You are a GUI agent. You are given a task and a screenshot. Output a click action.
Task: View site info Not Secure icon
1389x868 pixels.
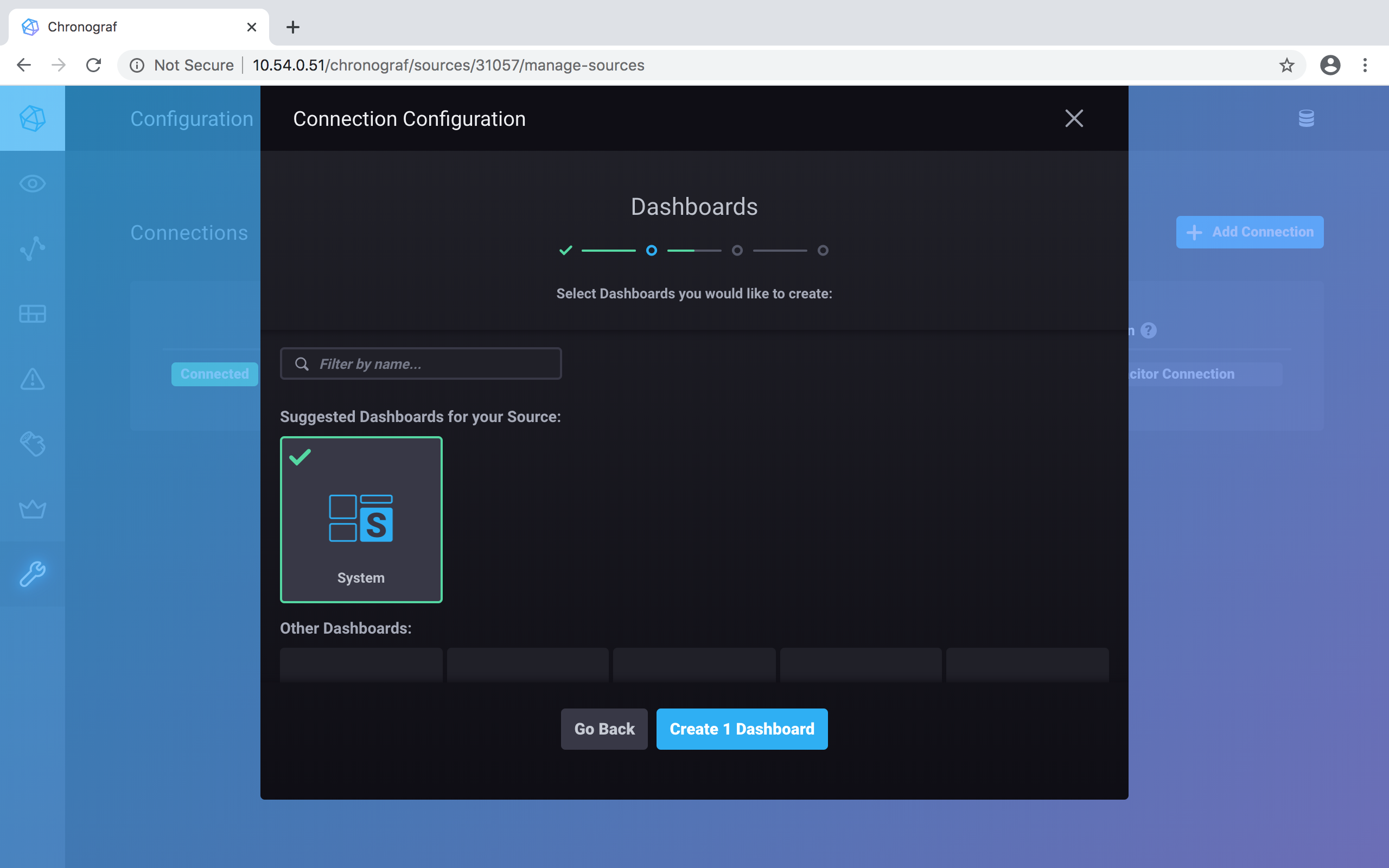[137, 65]
